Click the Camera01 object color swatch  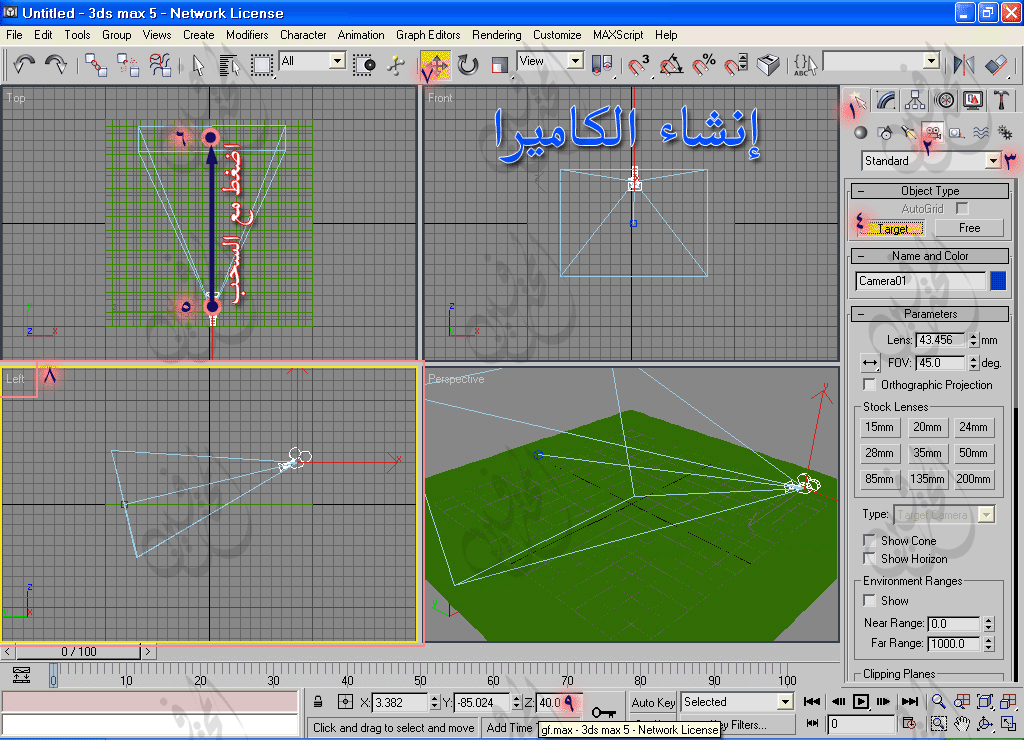point(998,281)
